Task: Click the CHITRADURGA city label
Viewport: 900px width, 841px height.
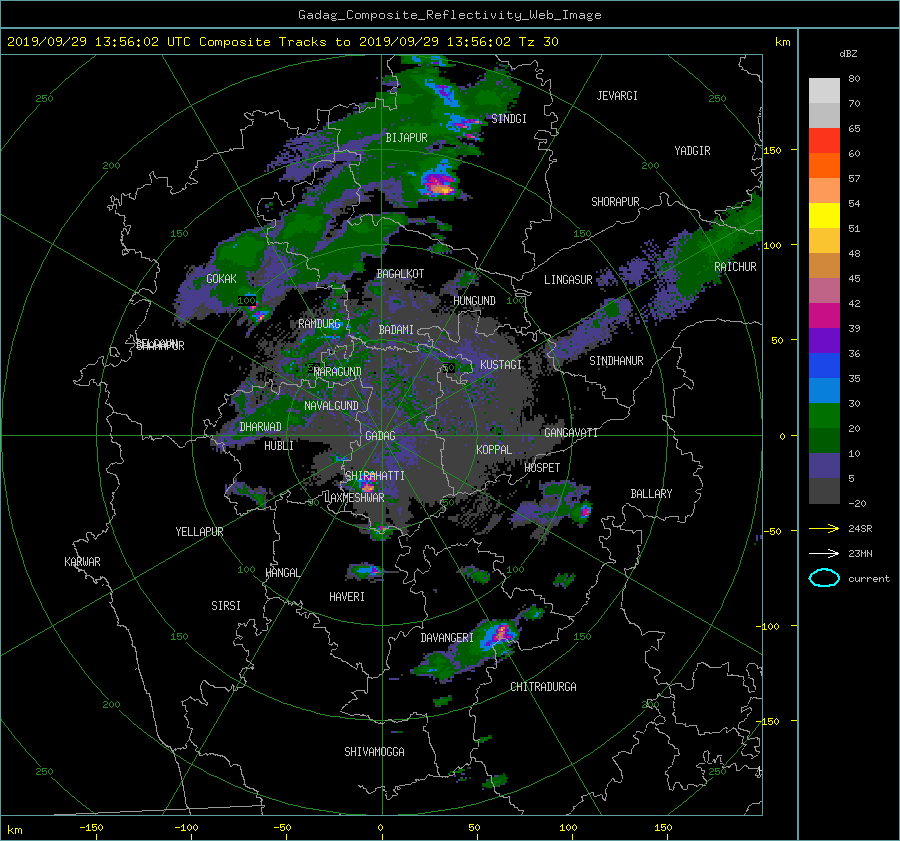Action: [543, 687]
